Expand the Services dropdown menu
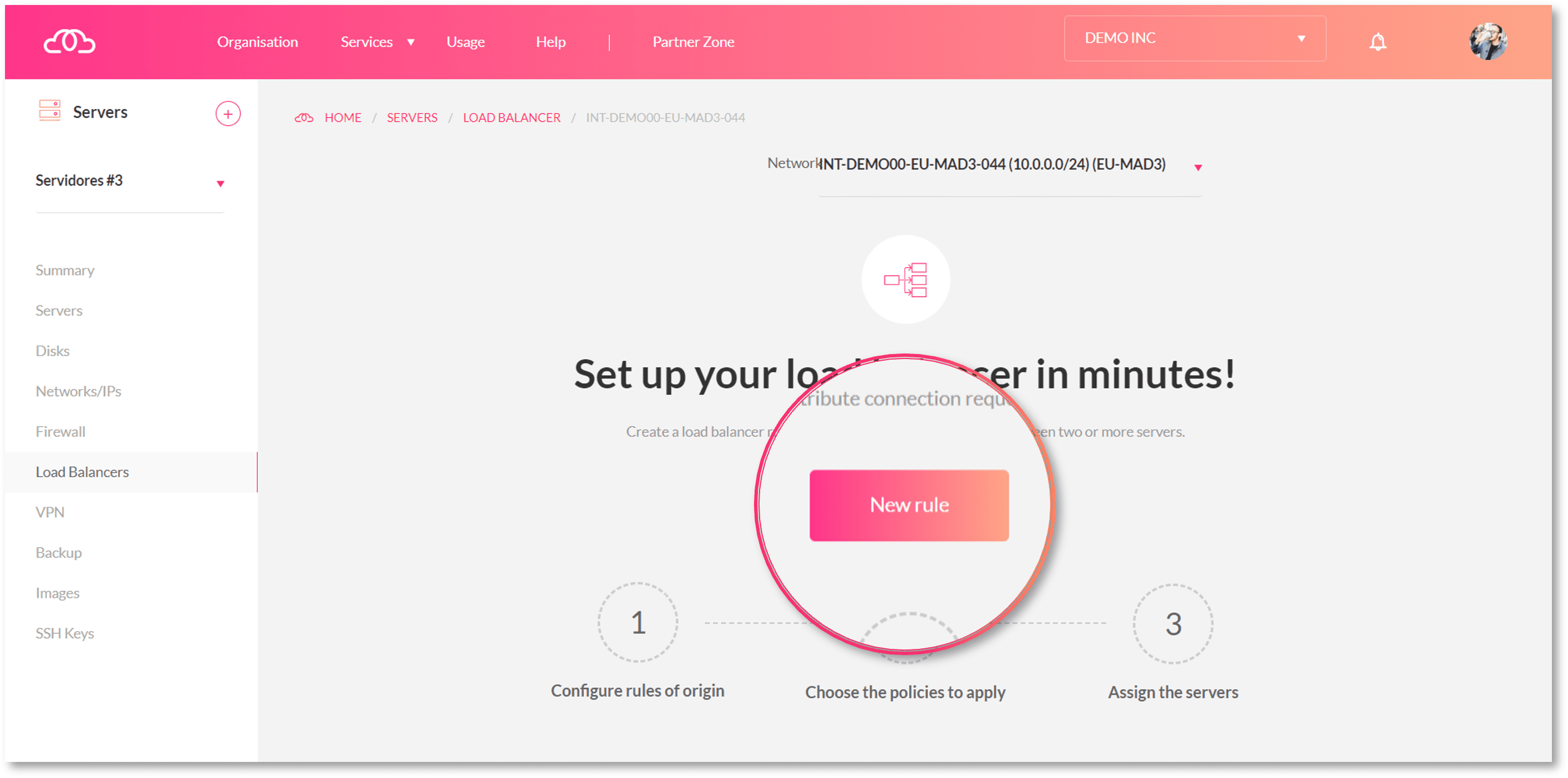Viewport: 1568px width, 778px height. 376,42
